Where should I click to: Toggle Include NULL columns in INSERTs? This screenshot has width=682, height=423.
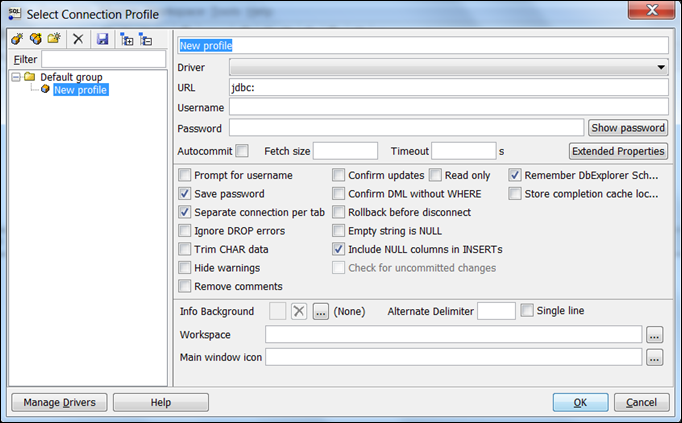pos(339,249)
